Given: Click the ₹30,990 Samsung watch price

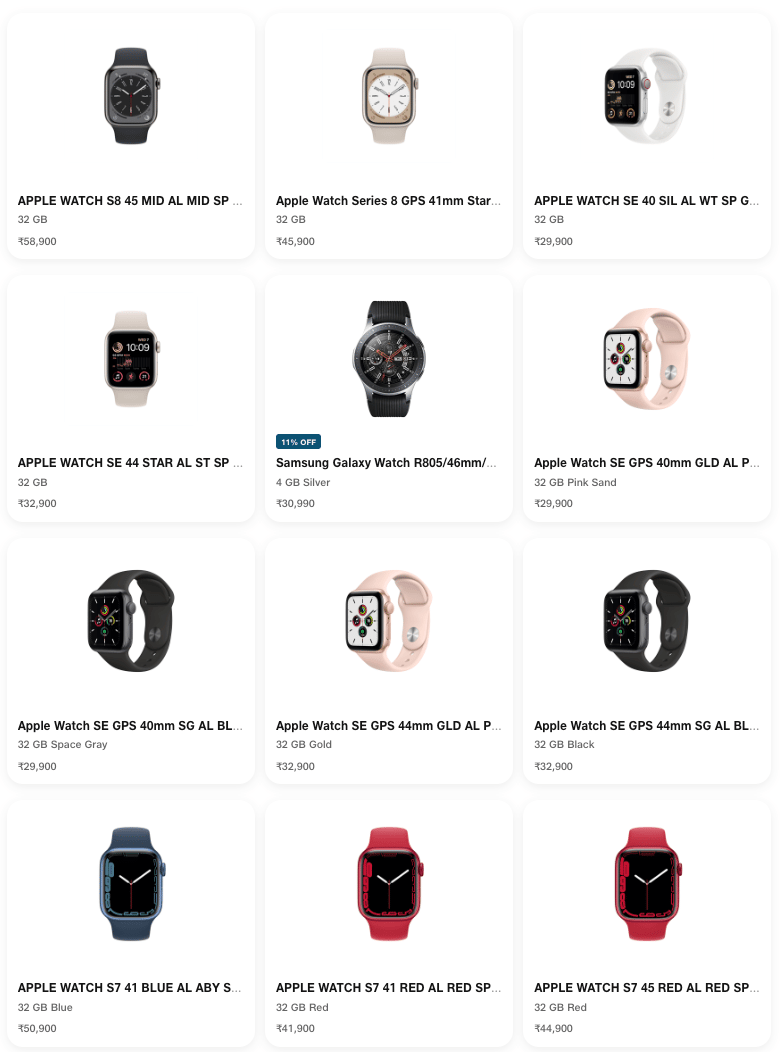Looking at the screenshot, I should point(295,503).
